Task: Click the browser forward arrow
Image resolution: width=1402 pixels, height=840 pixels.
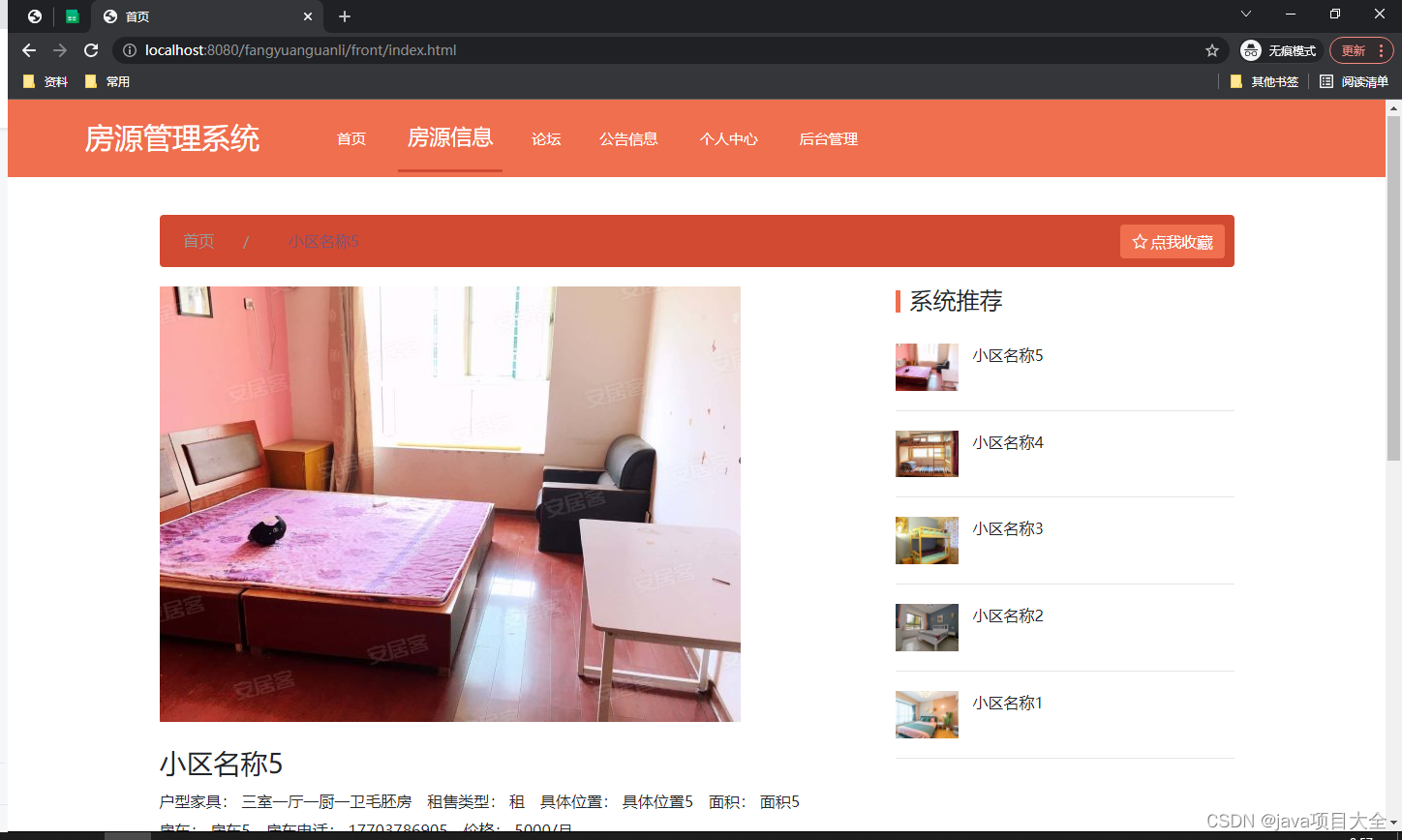Action: [60, 50]
